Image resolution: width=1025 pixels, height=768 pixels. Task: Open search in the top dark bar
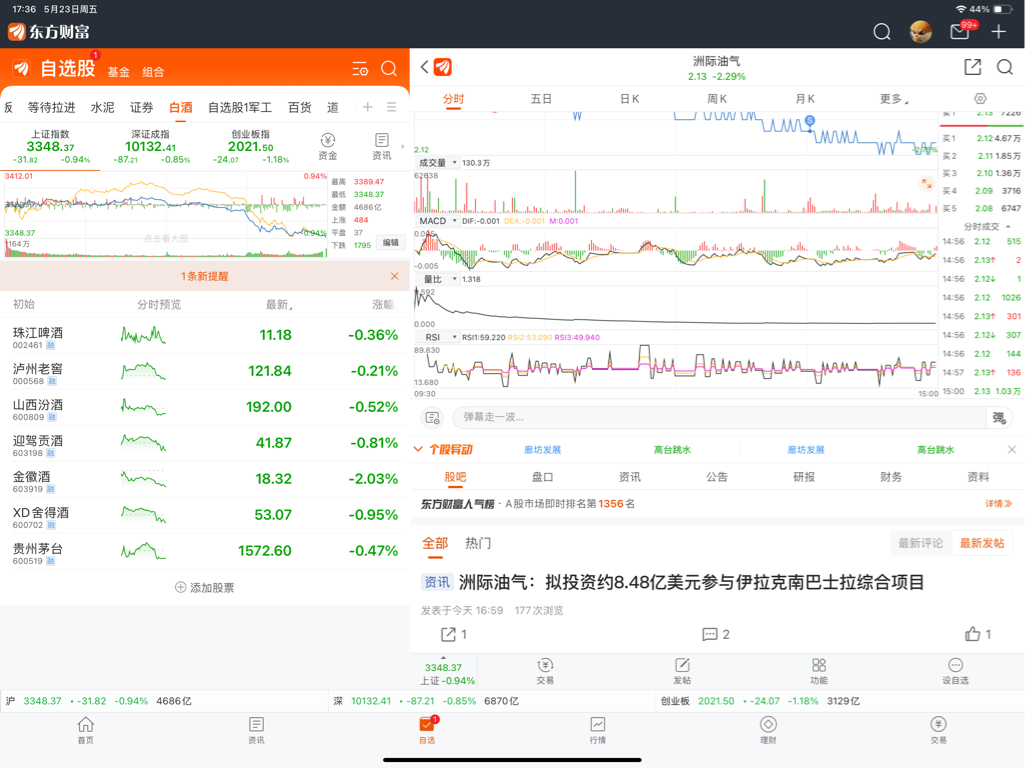[882, 31]
